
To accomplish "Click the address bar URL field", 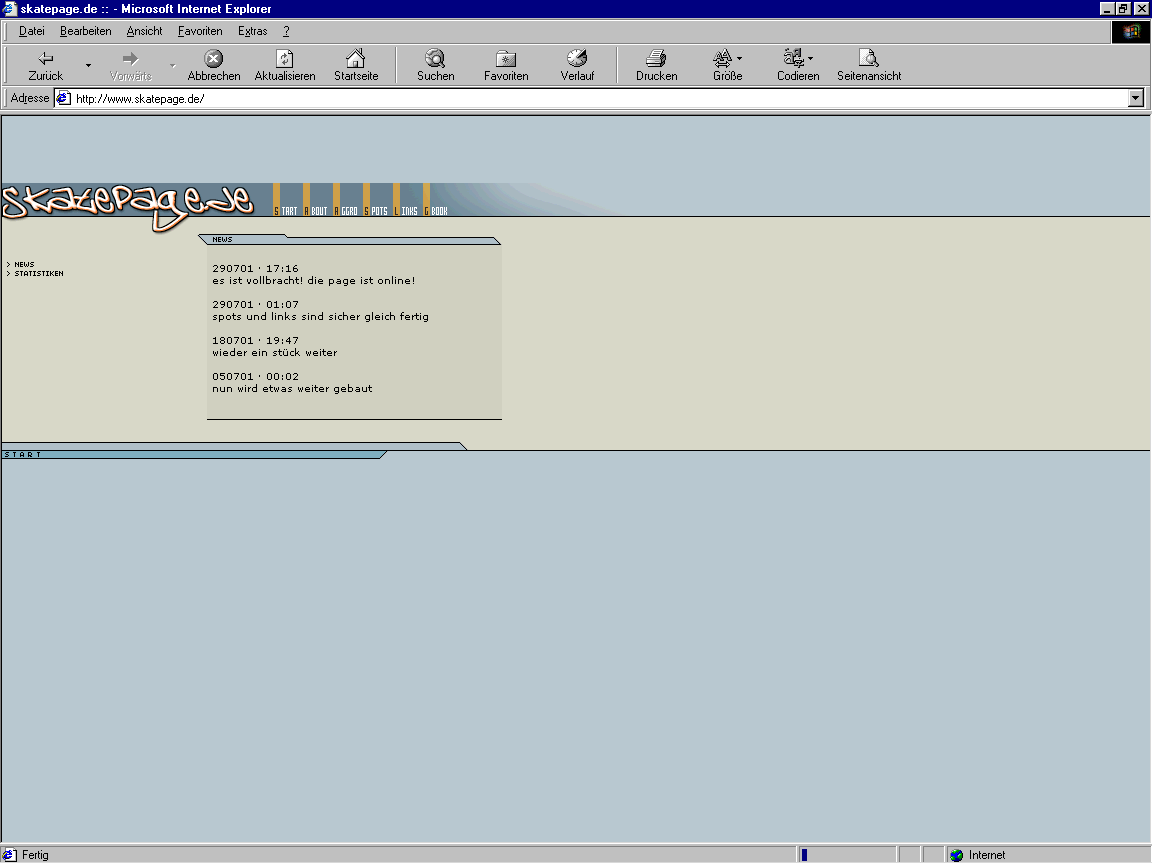I will click(600, 98).
